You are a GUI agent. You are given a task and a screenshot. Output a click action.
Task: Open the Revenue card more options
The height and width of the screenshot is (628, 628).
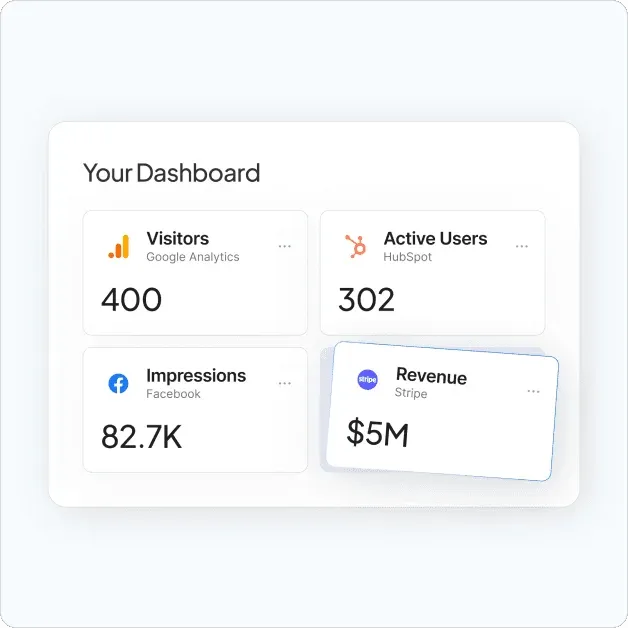coord(533,391)
